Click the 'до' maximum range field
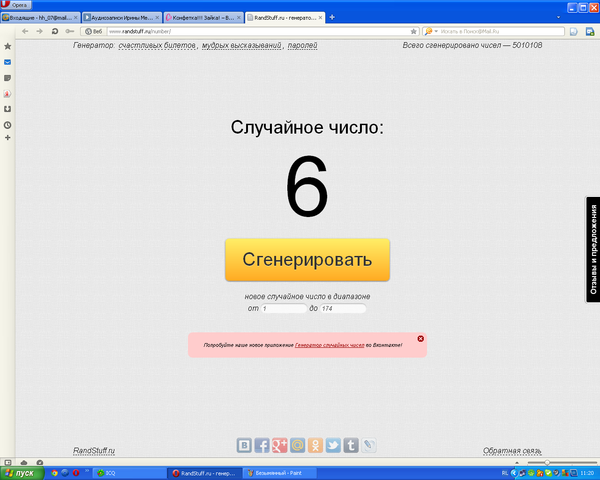Viewport: 600px width, 480px height. click(342, 309)
